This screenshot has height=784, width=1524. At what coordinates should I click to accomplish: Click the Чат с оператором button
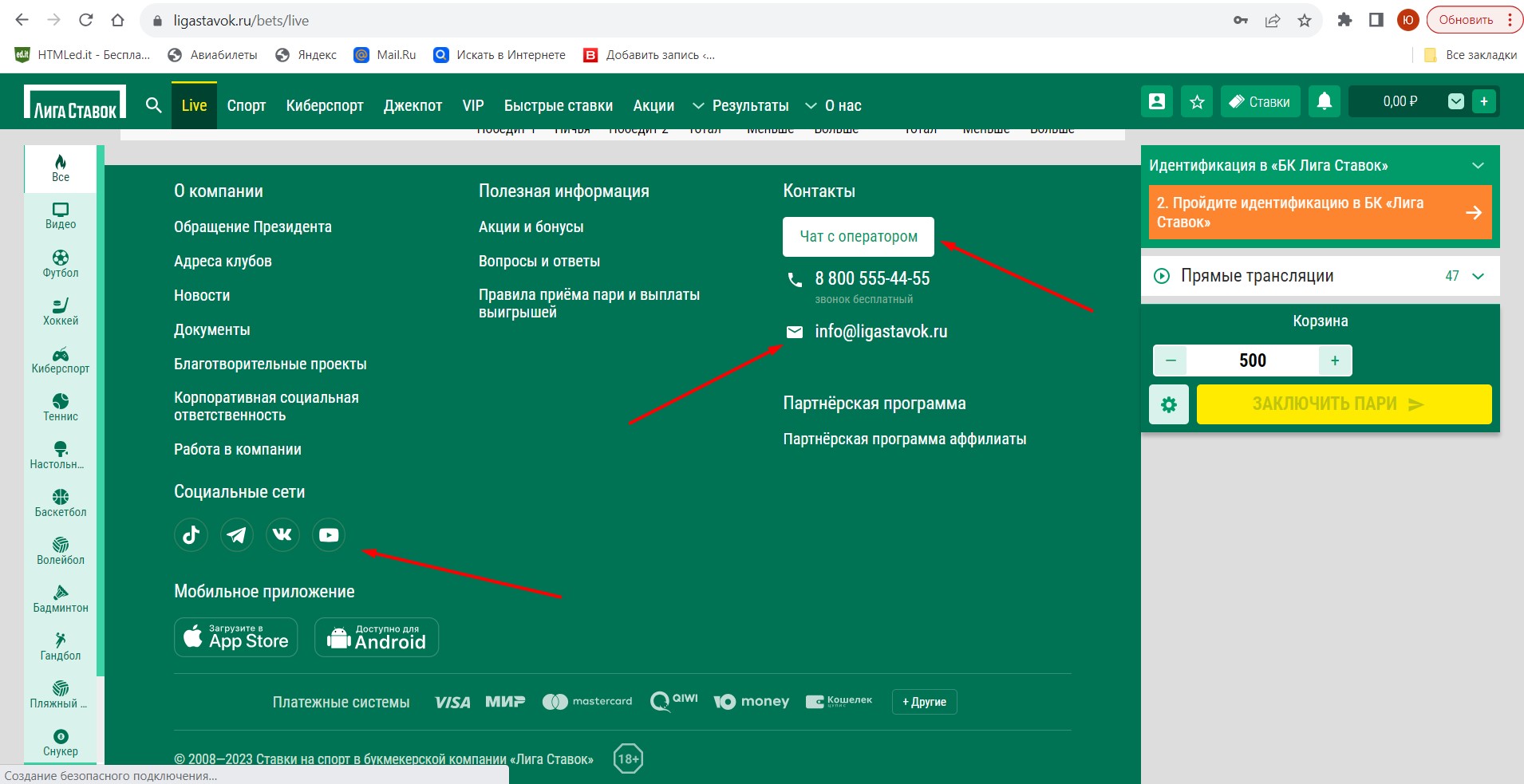coord(858,237)
